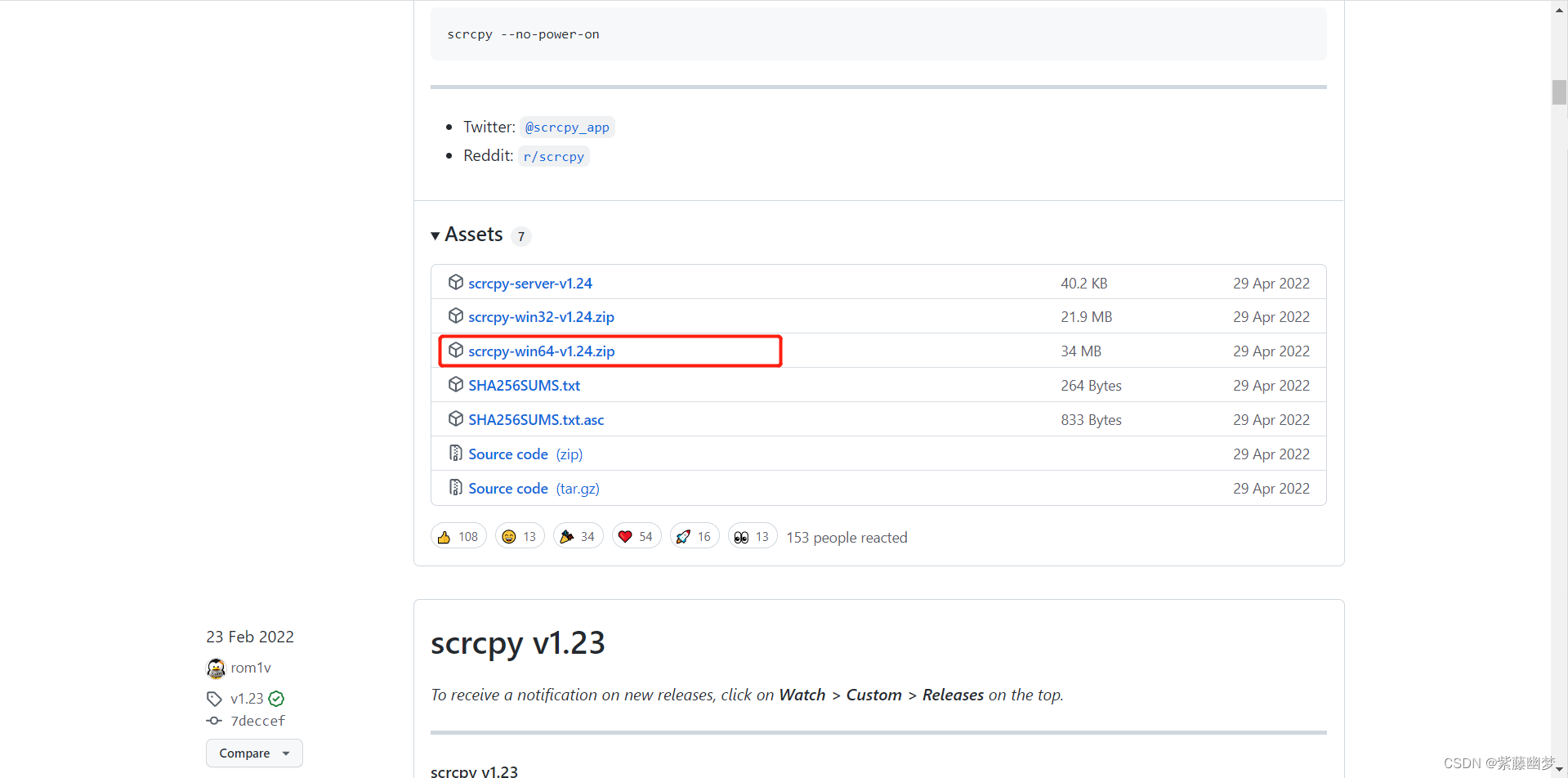Click package icon beside scrcpy-server-v1.24
The width and height of the screenshot is (1568, 778).
click(456, 282)
